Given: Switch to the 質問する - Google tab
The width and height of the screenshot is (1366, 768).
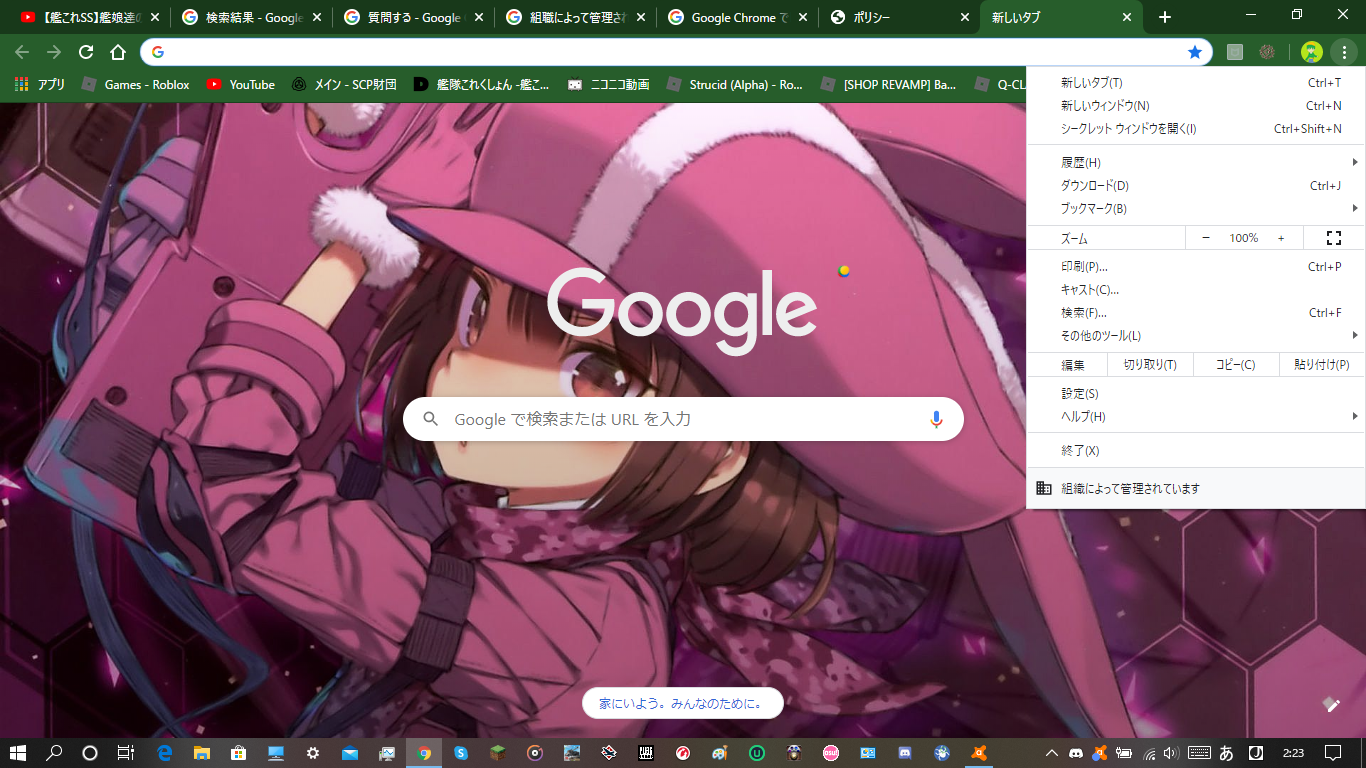Looking at the screenshot, I should click(414, 18).
